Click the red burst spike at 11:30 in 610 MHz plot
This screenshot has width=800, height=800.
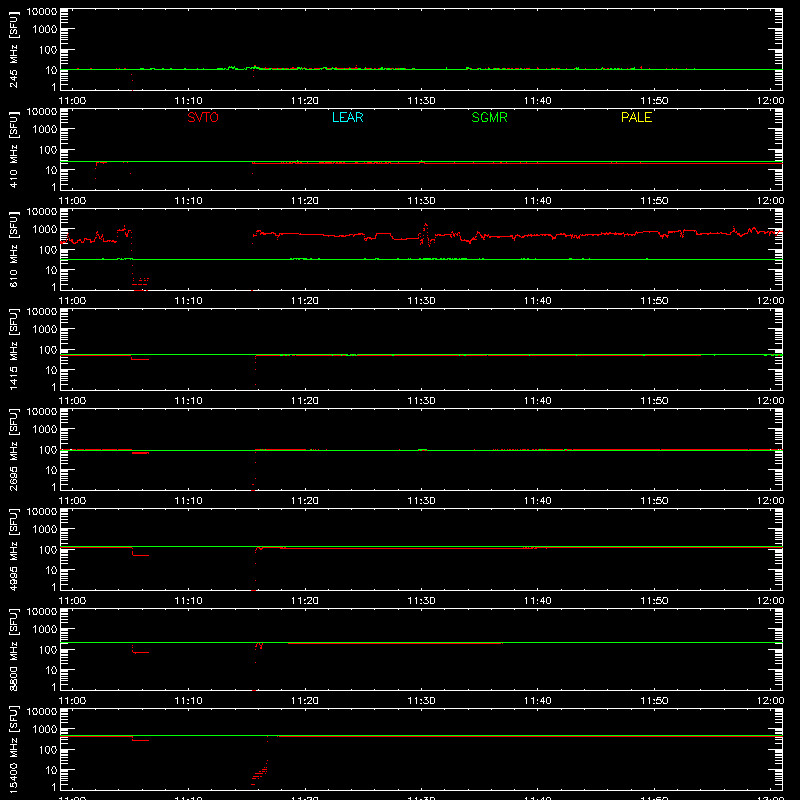click(x=426, y=235)
